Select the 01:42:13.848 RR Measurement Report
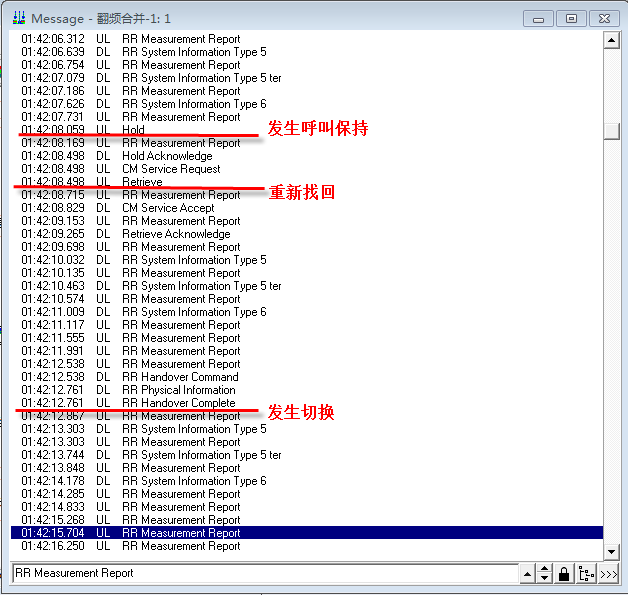628x595 pixels. coord(307,468)
